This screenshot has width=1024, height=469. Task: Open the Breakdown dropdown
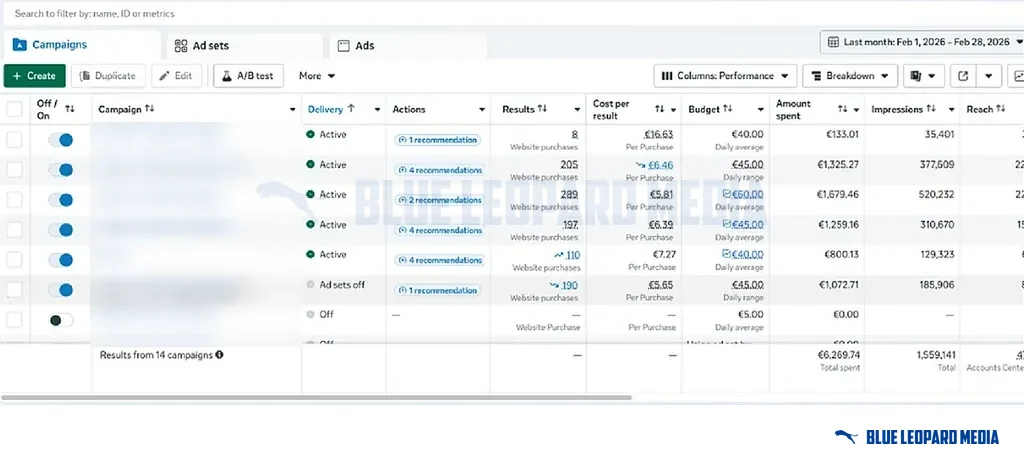pos(850,76)
